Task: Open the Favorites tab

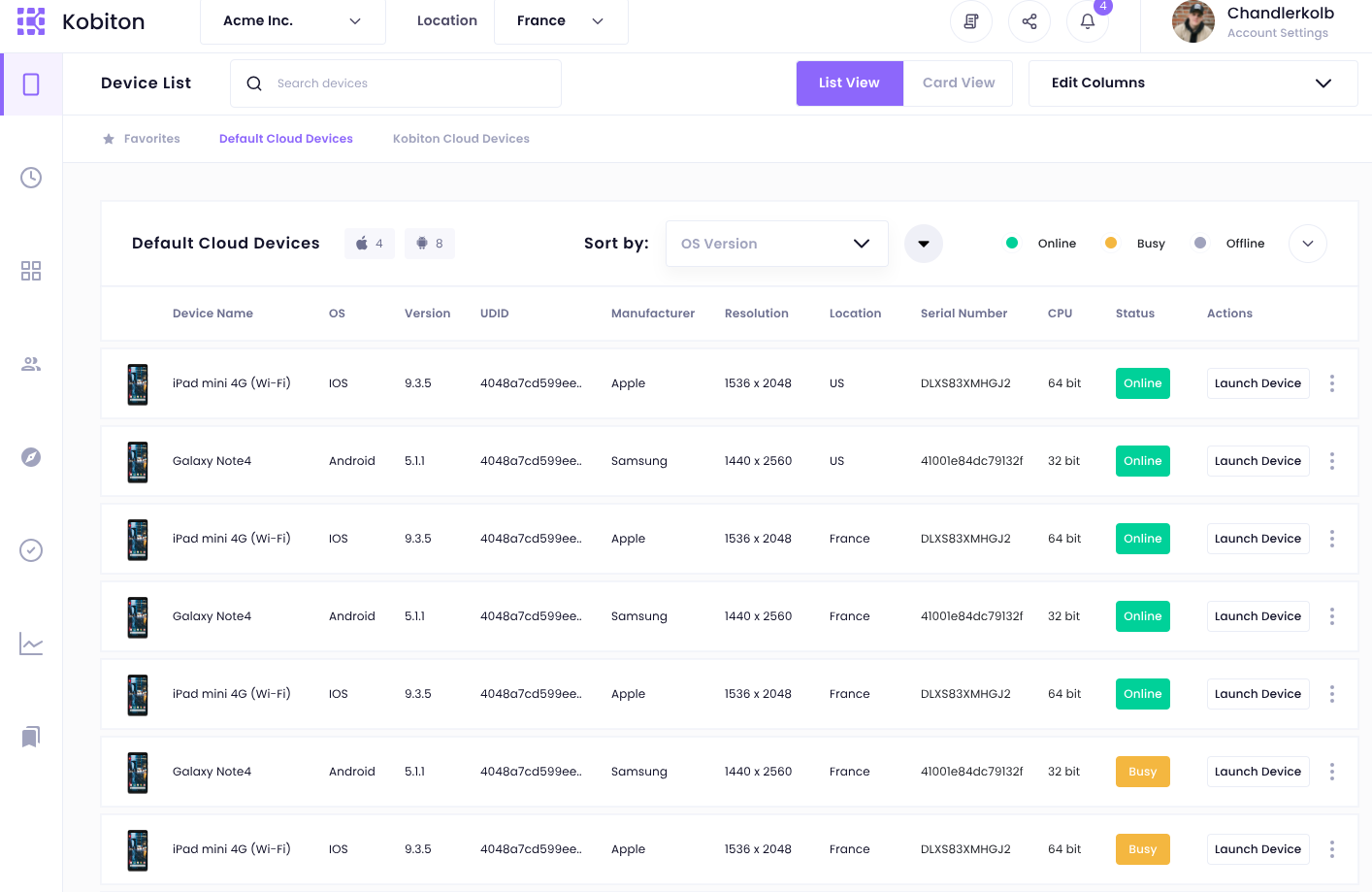Action: tap(142, 139)
